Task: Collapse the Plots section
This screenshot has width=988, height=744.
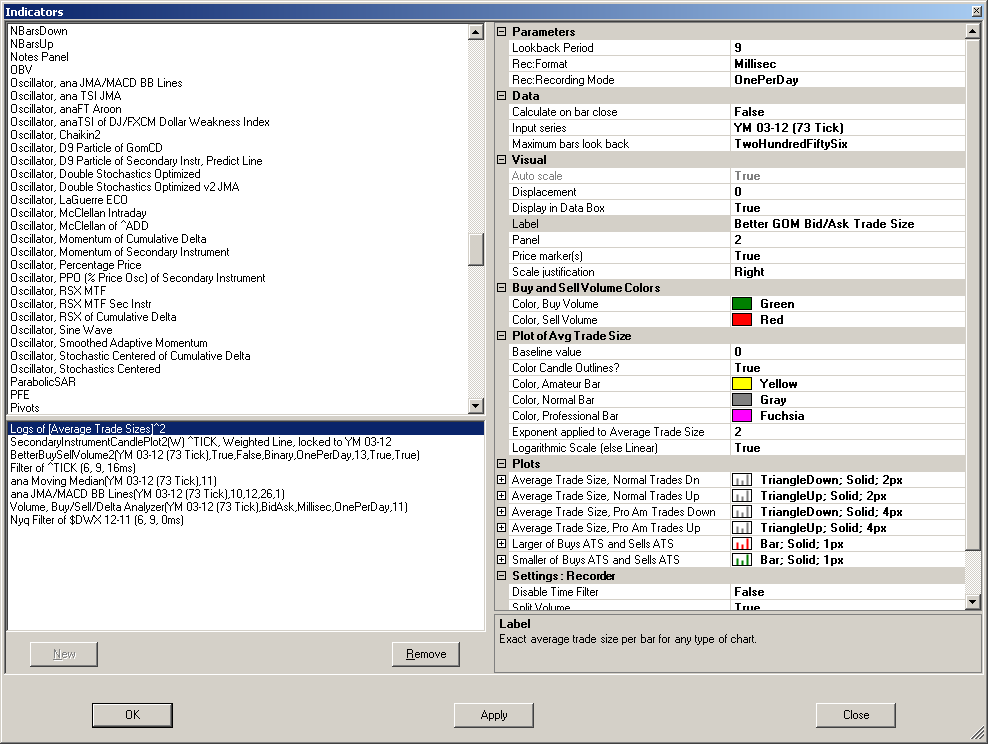Action: click(x=502, y=464)
